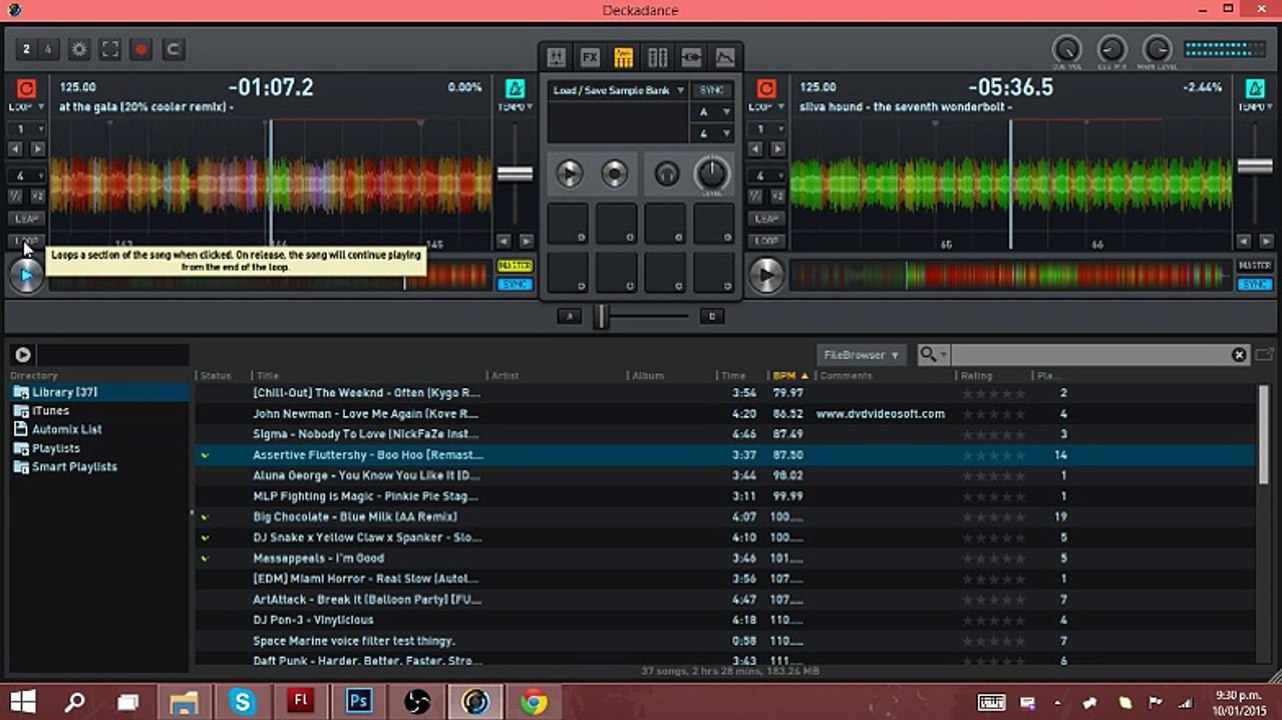Open left deck loop length 4 dropdown

point(26,176)
